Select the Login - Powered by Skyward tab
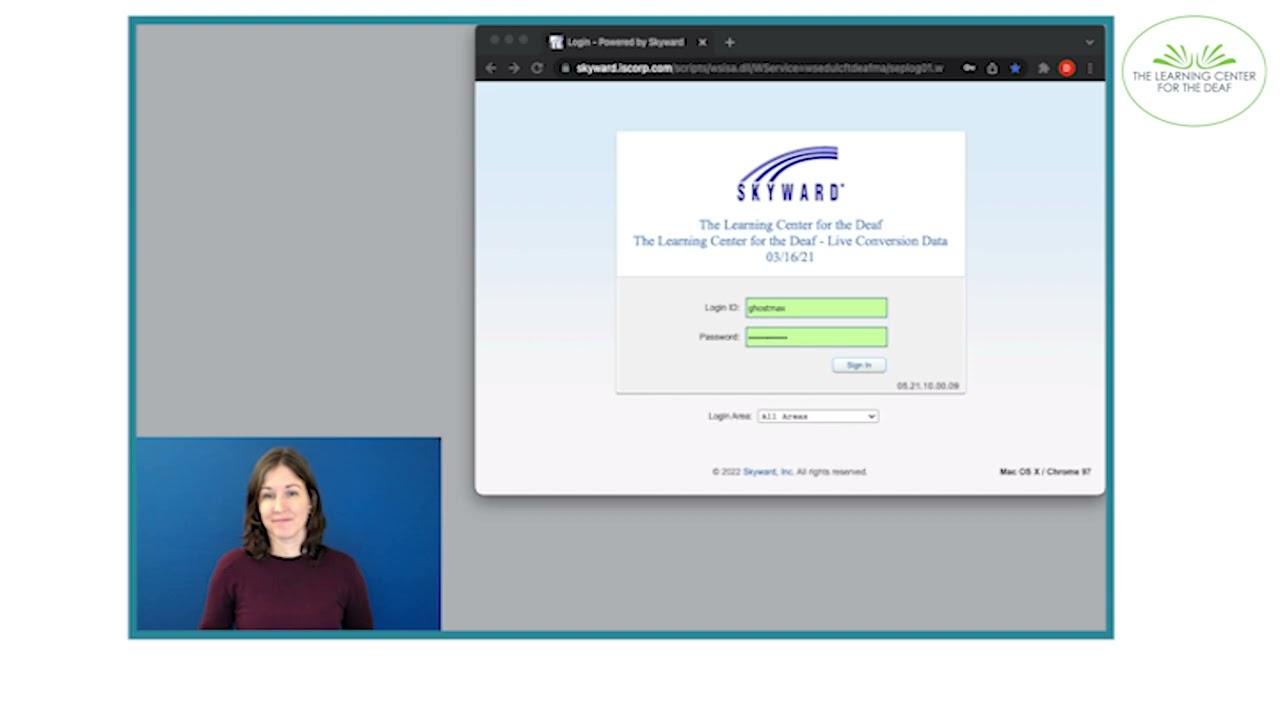The width and height of the screenshot is (1280, 720). 627,42
